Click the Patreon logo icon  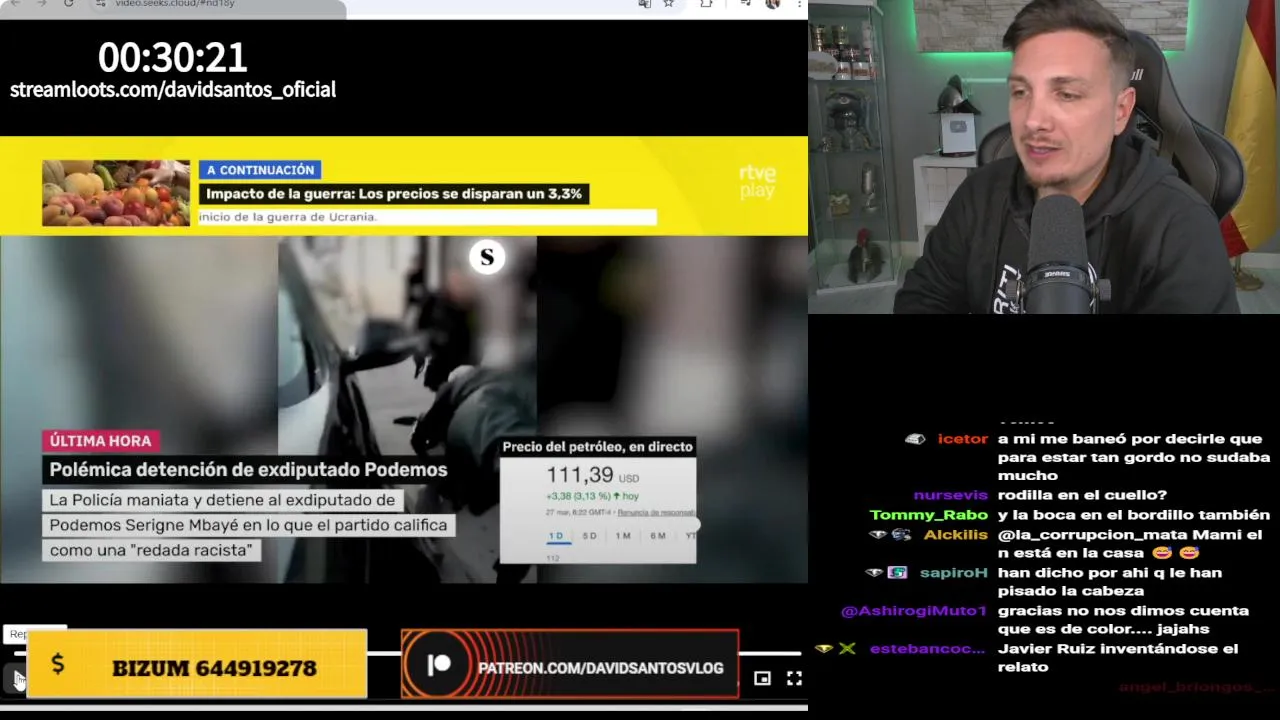(x=438, y=666)
